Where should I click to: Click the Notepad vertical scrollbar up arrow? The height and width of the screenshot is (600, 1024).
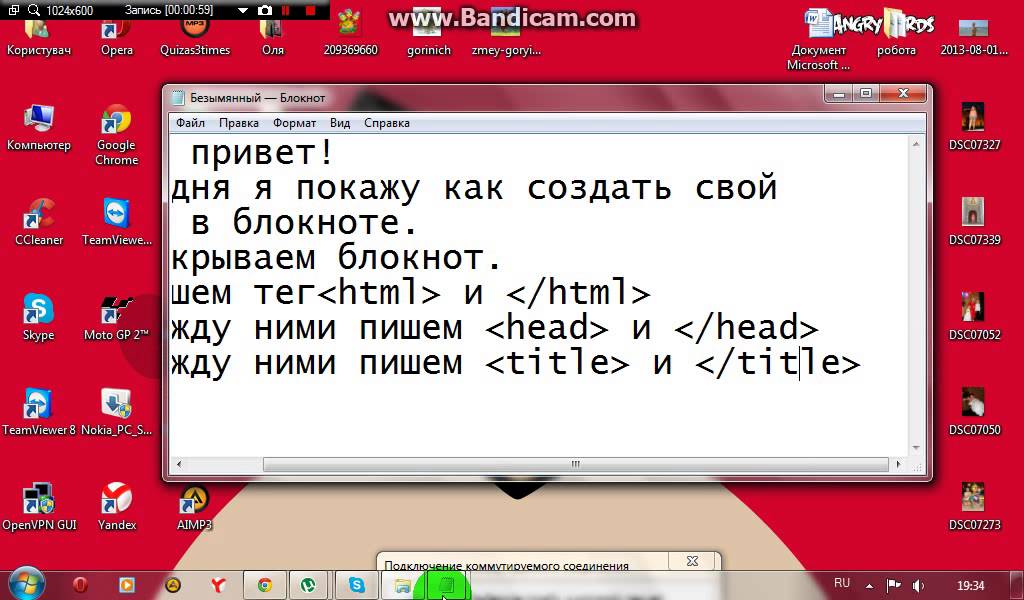(x=916, y=144)
